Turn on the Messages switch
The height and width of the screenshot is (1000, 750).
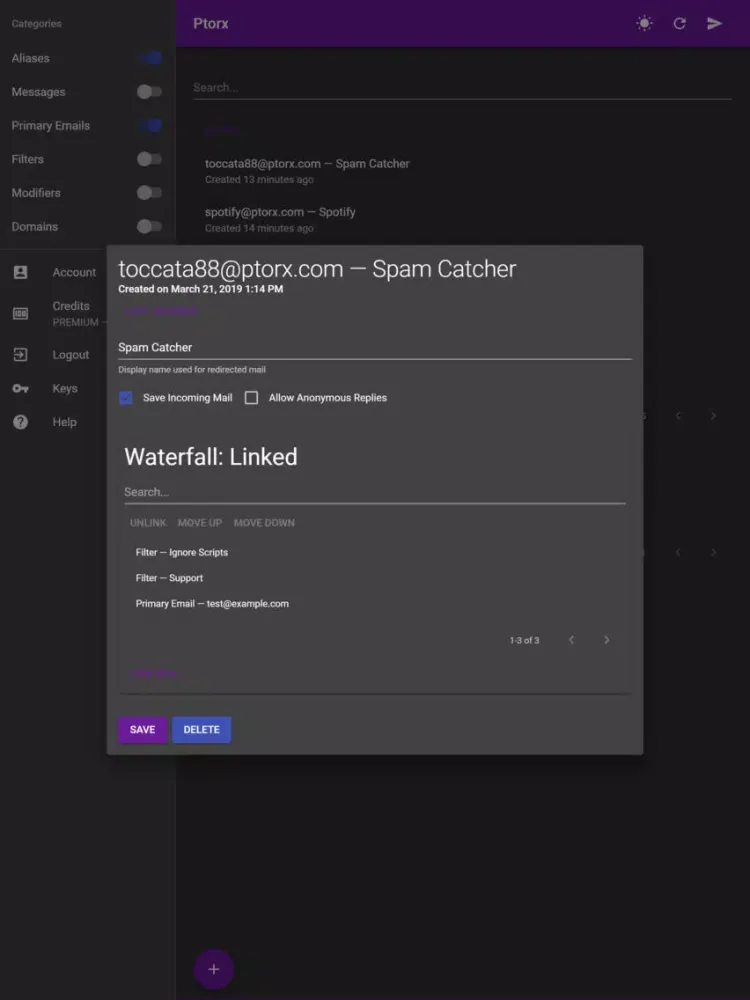pyautogui.click(x=150, y=92)
